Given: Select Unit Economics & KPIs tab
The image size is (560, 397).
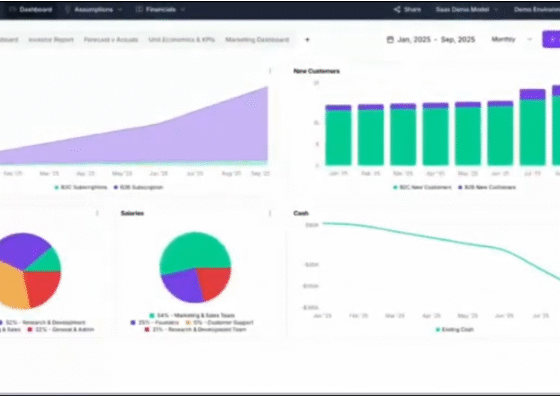Looking at the screenshot, I should tap(181, 40).
